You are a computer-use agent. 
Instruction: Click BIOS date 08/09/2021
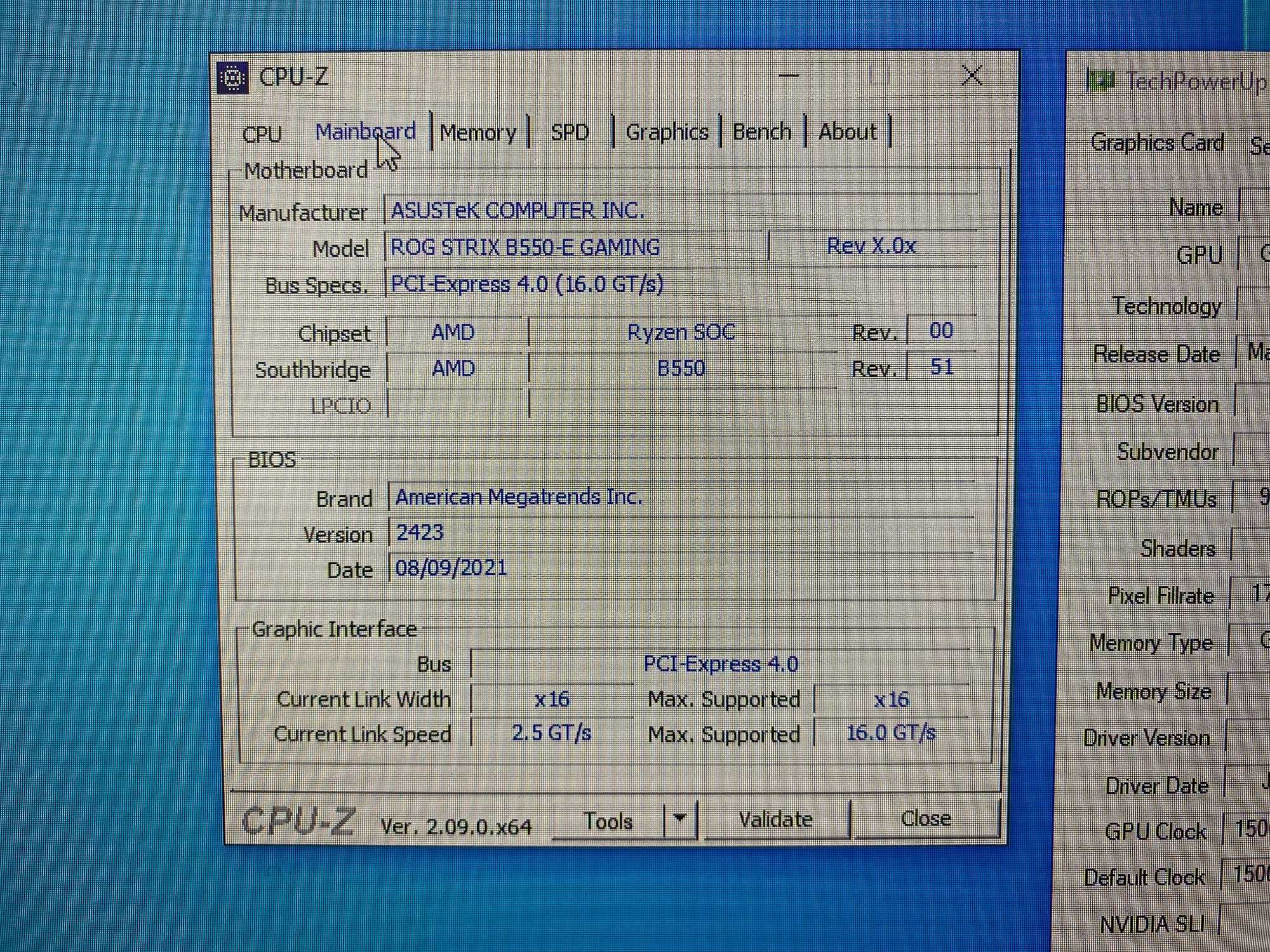pyautogui.click(x=681, y=567)
